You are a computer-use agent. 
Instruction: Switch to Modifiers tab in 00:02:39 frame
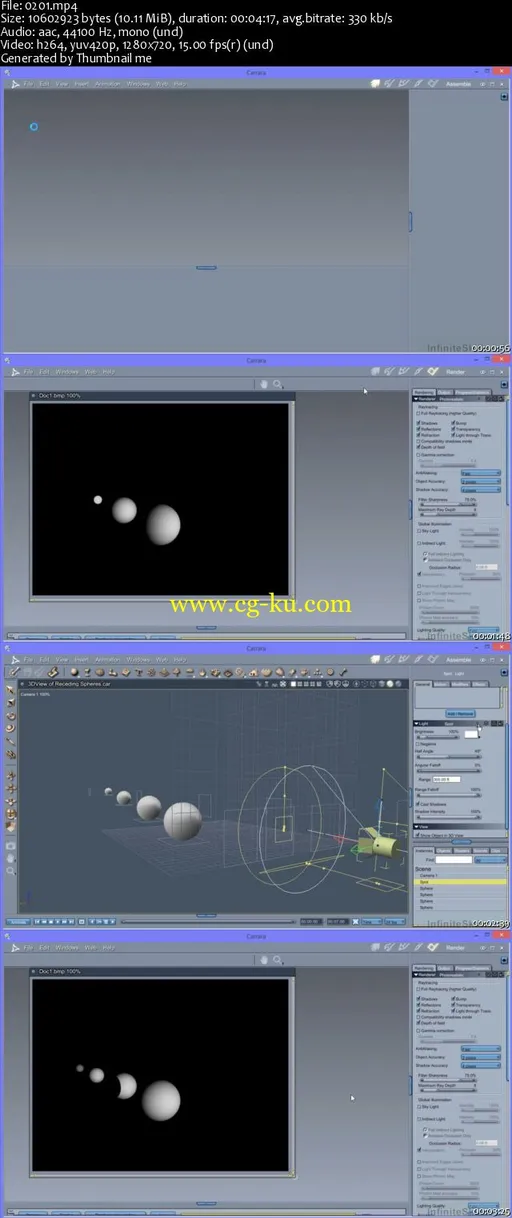coord(460,684)
